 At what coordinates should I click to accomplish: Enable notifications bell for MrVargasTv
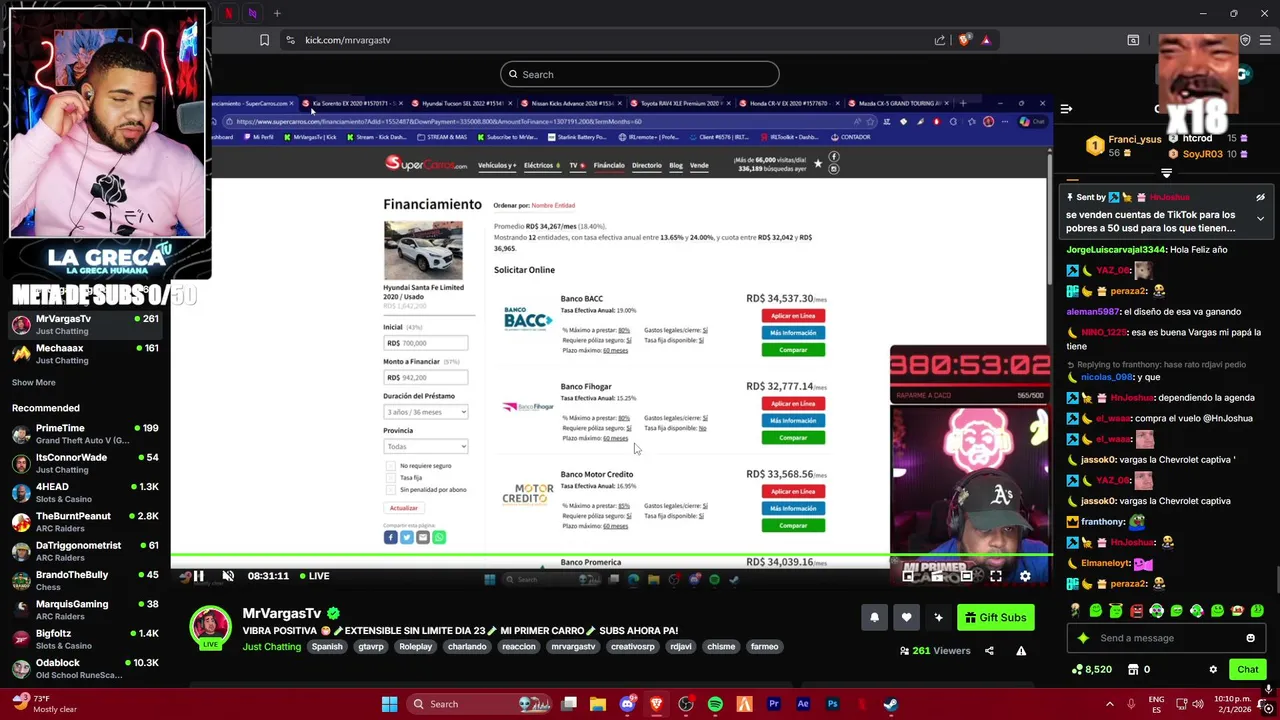coord(874,618)
